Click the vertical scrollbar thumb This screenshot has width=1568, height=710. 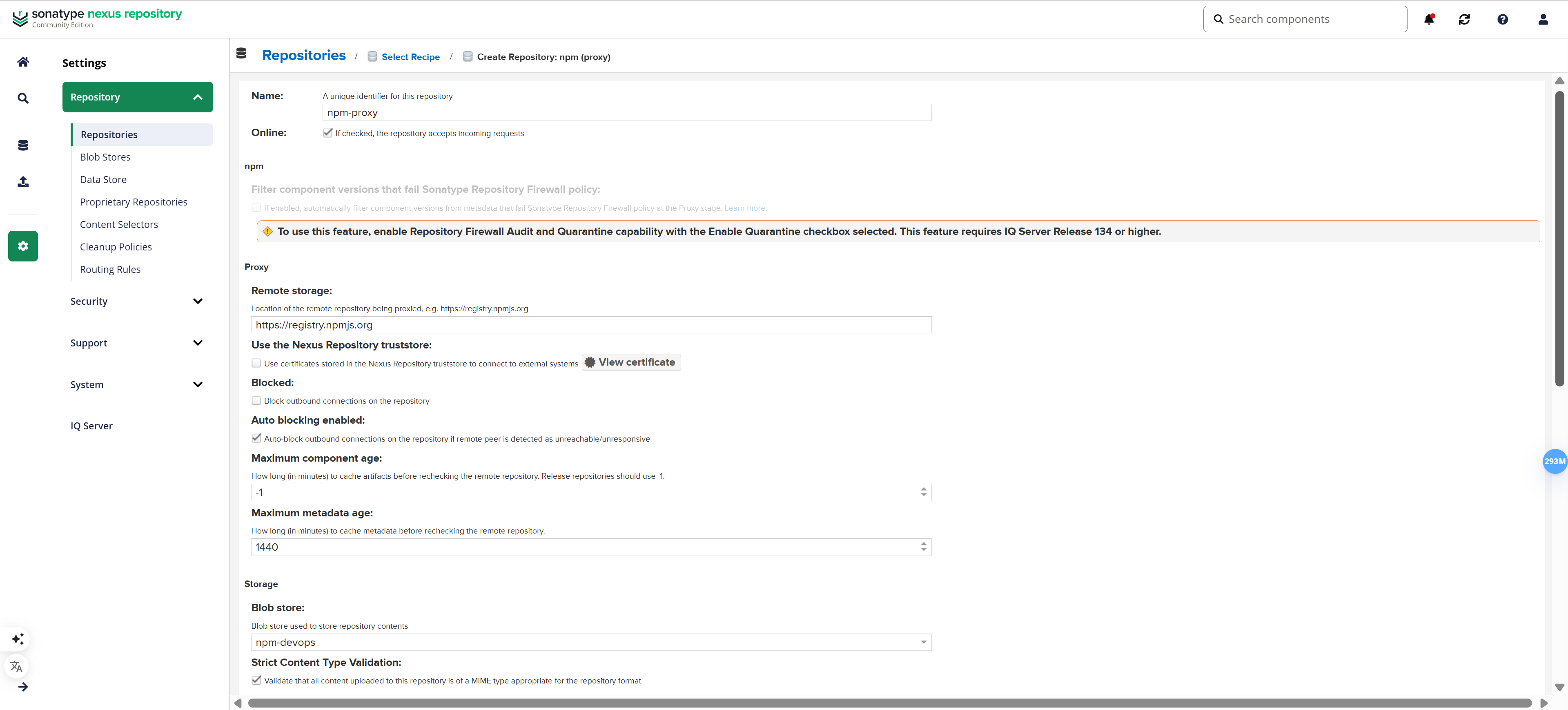click(x=1559, y=239)
